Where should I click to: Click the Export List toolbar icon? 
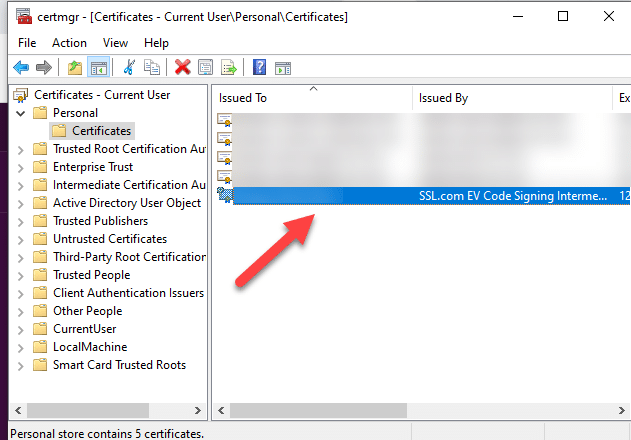[228, 68]
